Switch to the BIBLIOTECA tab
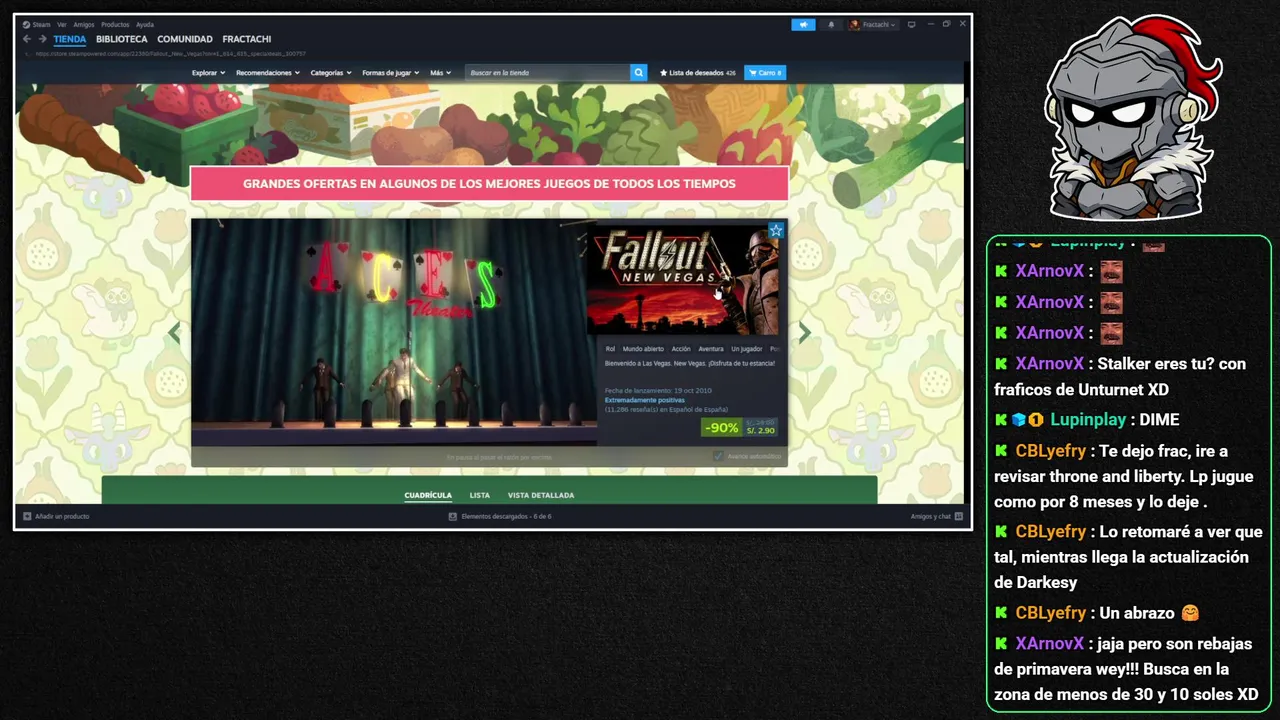Viewport: 1280px width, 720px height. click(122, 39)
